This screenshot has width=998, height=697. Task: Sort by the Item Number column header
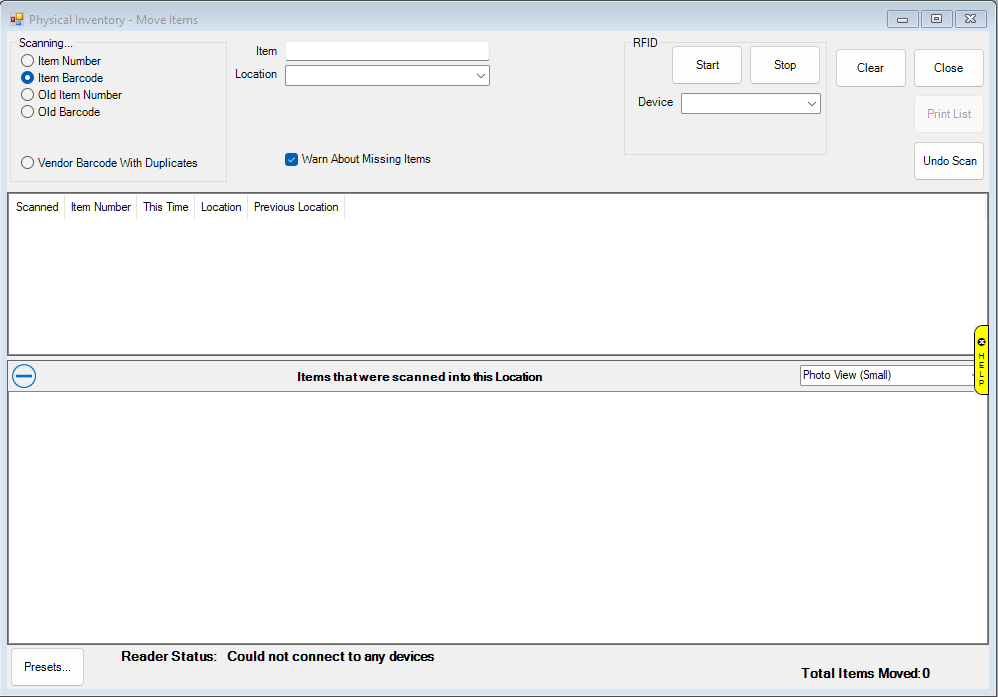pyautogui.click(x=101, y=207)
